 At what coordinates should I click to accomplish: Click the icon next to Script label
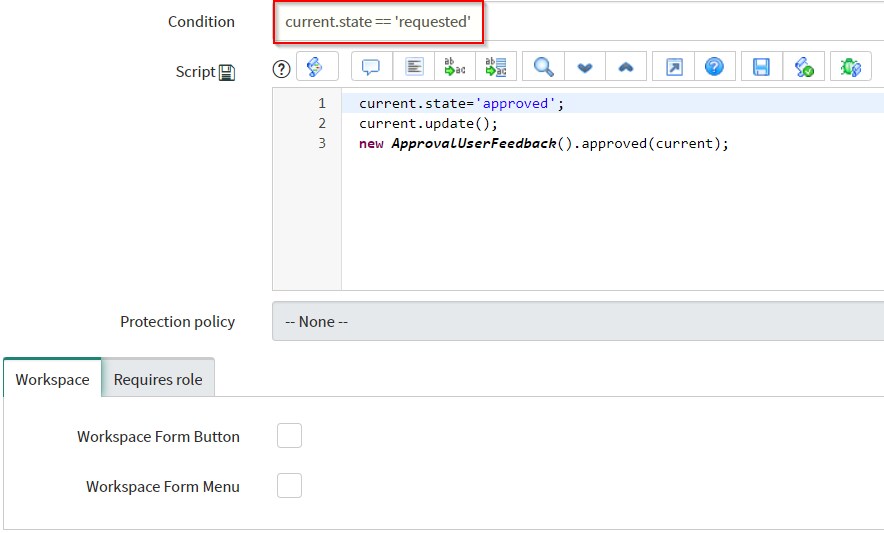click(x=227, y=72)
